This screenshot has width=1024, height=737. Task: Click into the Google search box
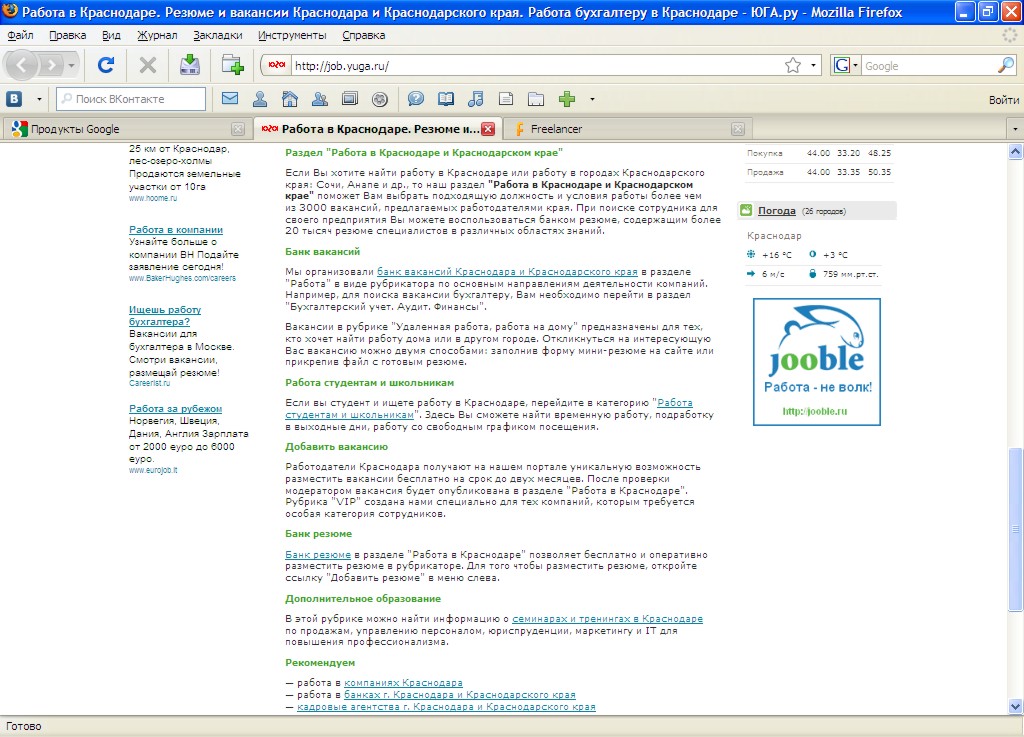coord(929,66)
